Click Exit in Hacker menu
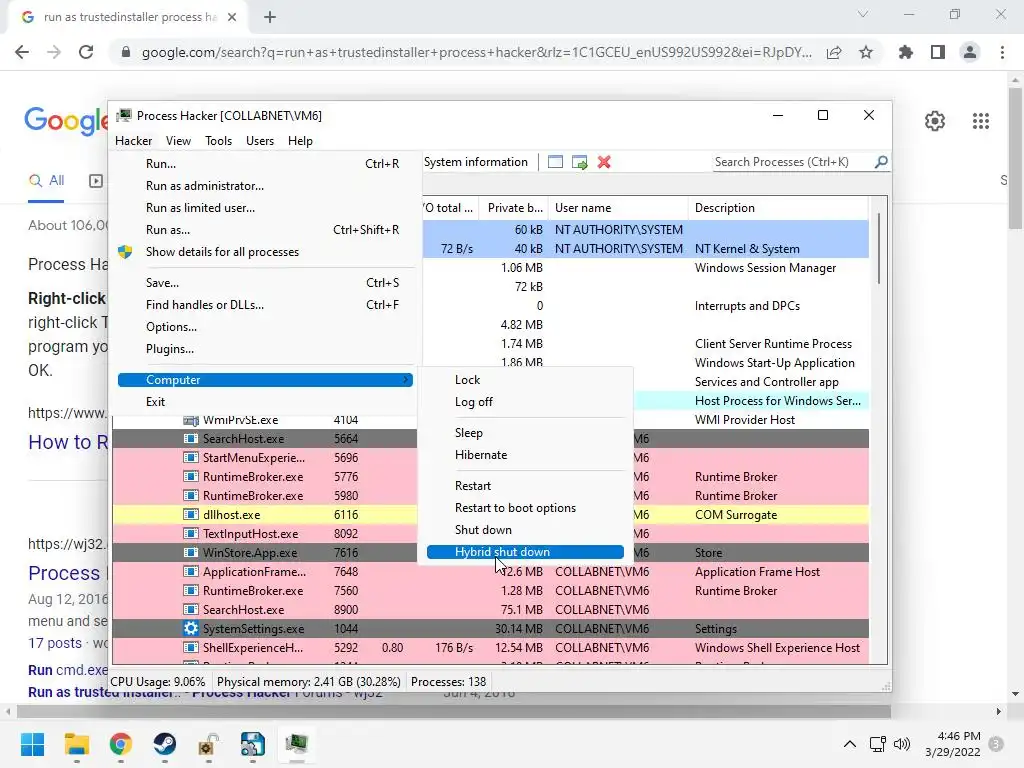 [x=266, y=402]
